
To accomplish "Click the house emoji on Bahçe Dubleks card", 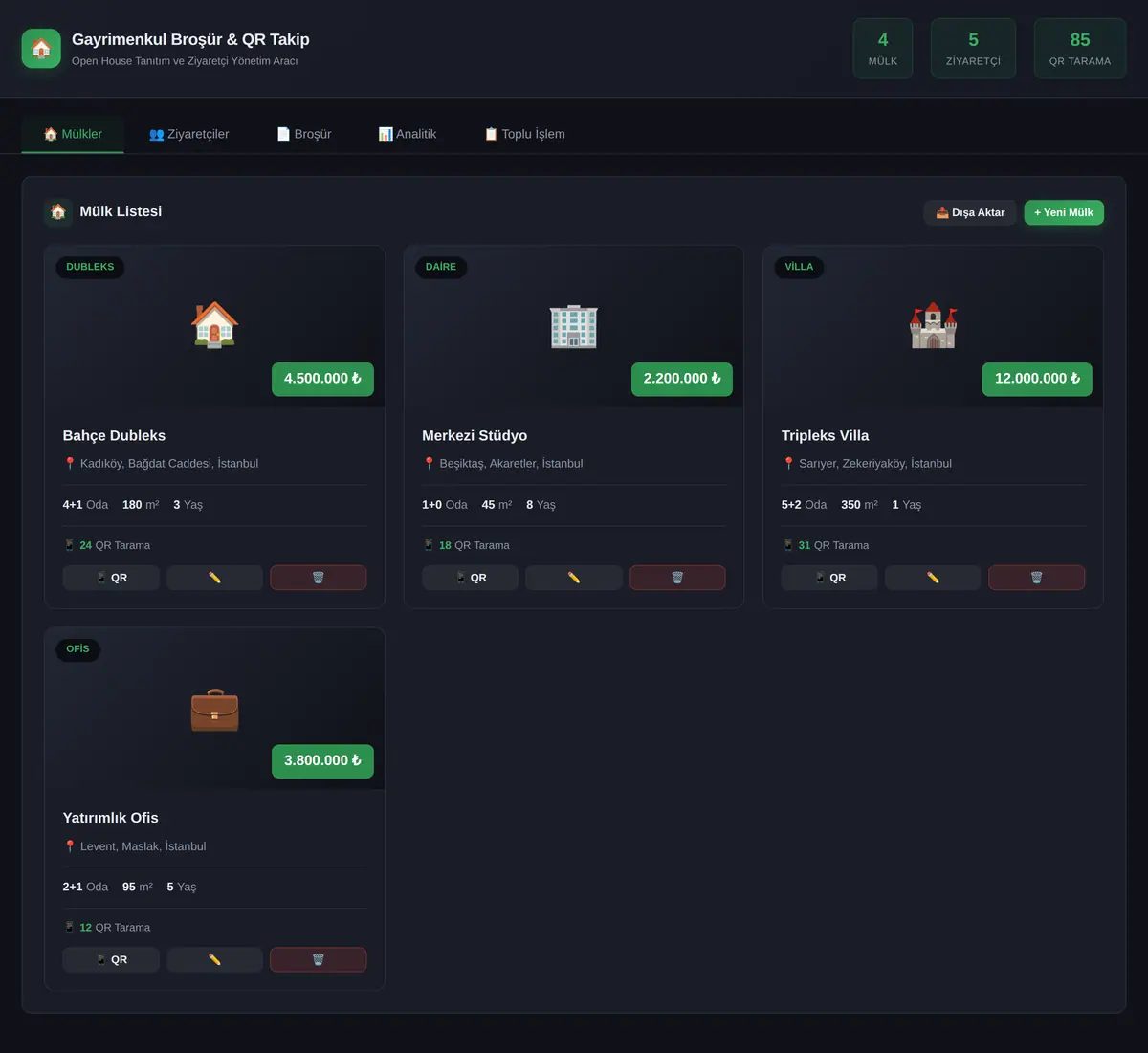I will point(214,325).
